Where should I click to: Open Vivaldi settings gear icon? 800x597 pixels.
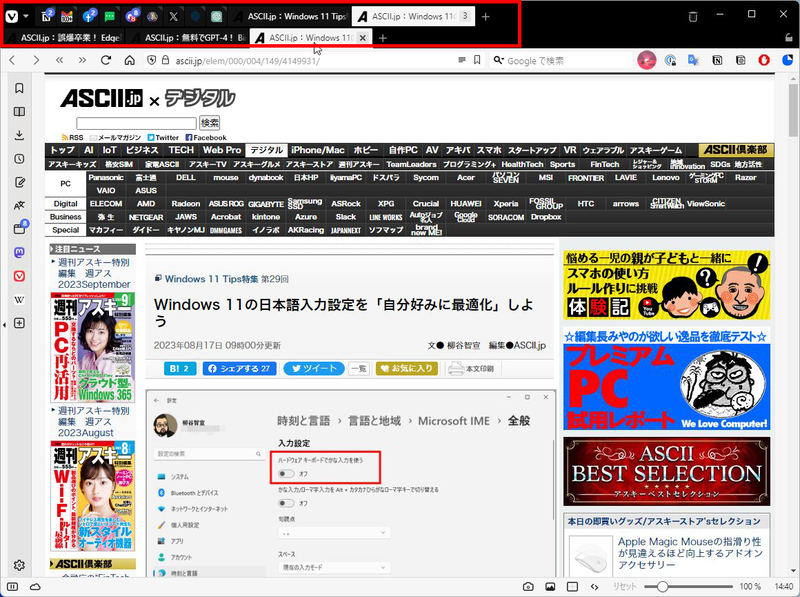[x=19, y=565]
